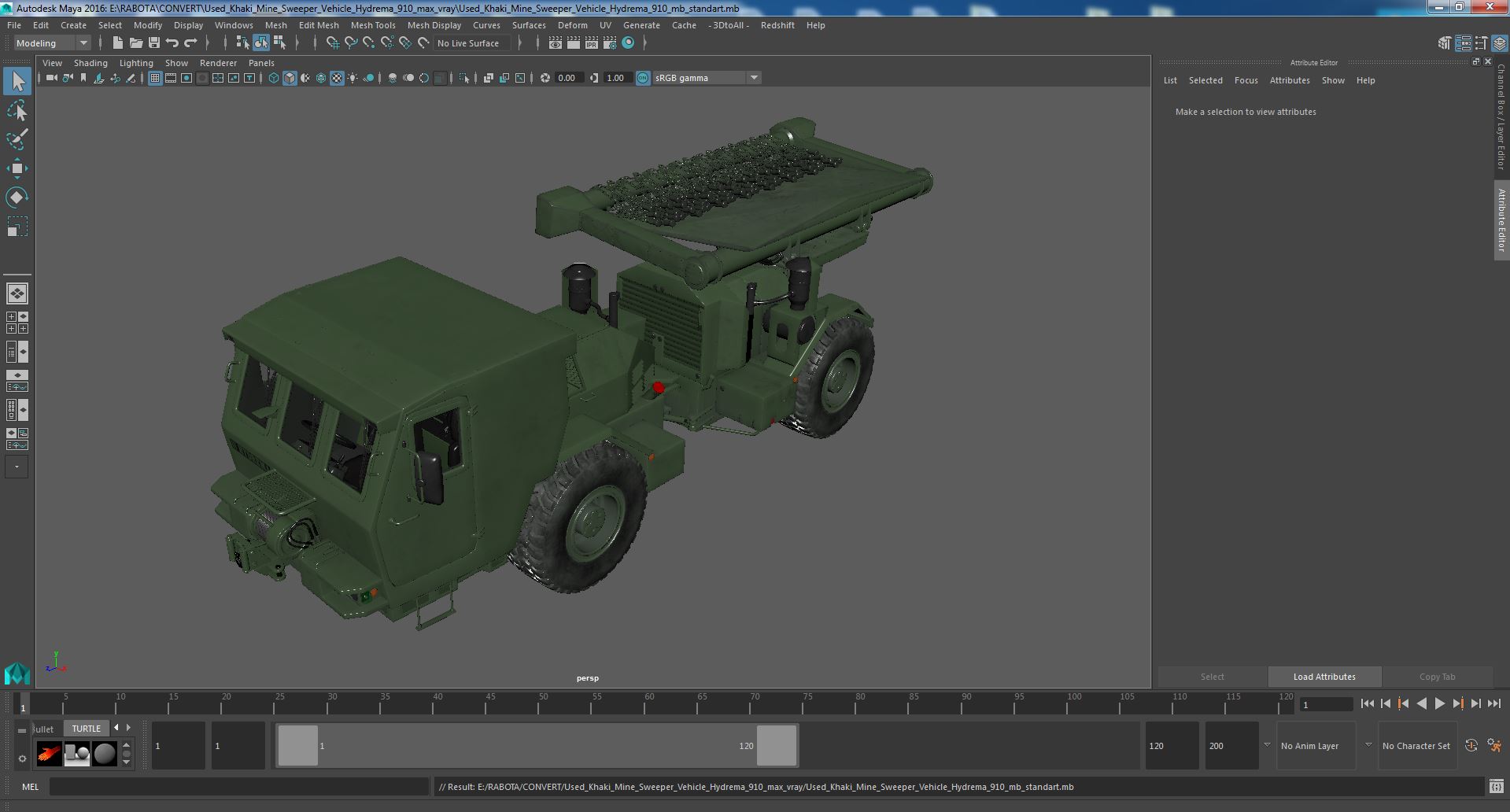Switch to four-view pane layout
Screen dimensions: 1510x812
17,323
